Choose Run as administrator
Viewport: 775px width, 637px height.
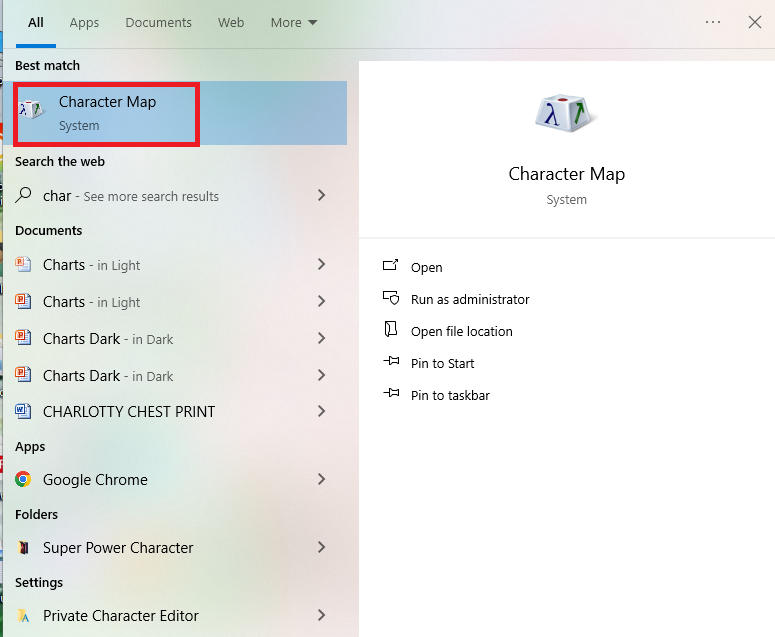click(470, 299)
